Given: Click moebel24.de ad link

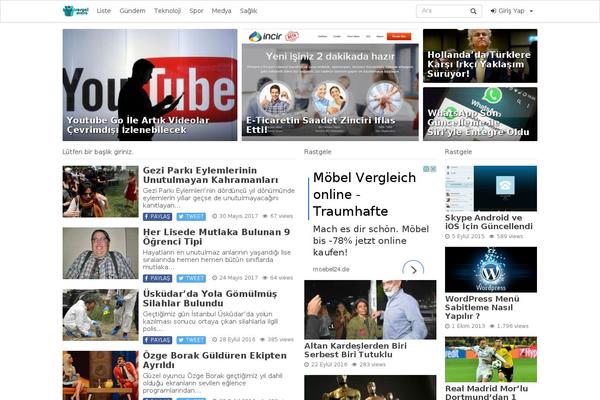Looking at the screenshot, I should click(x=331, y=269).
